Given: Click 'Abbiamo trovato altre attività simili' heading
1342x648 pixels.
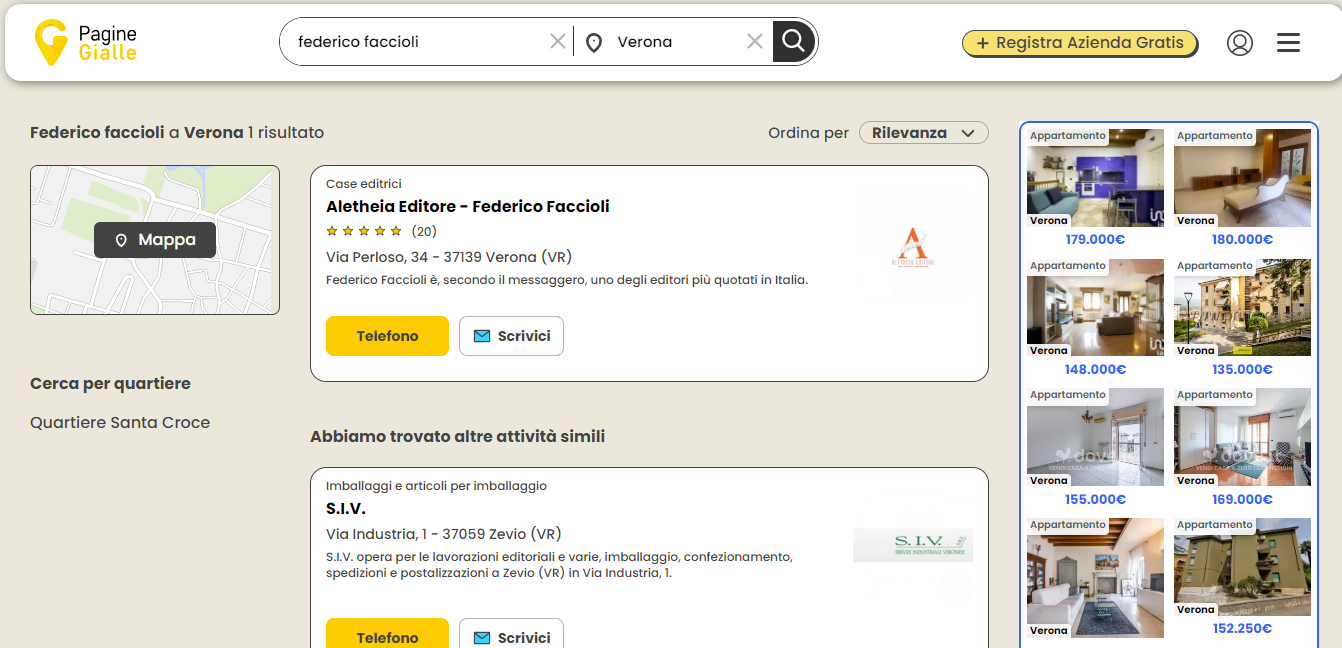Looking at the screenshot, I should point(457,437).
